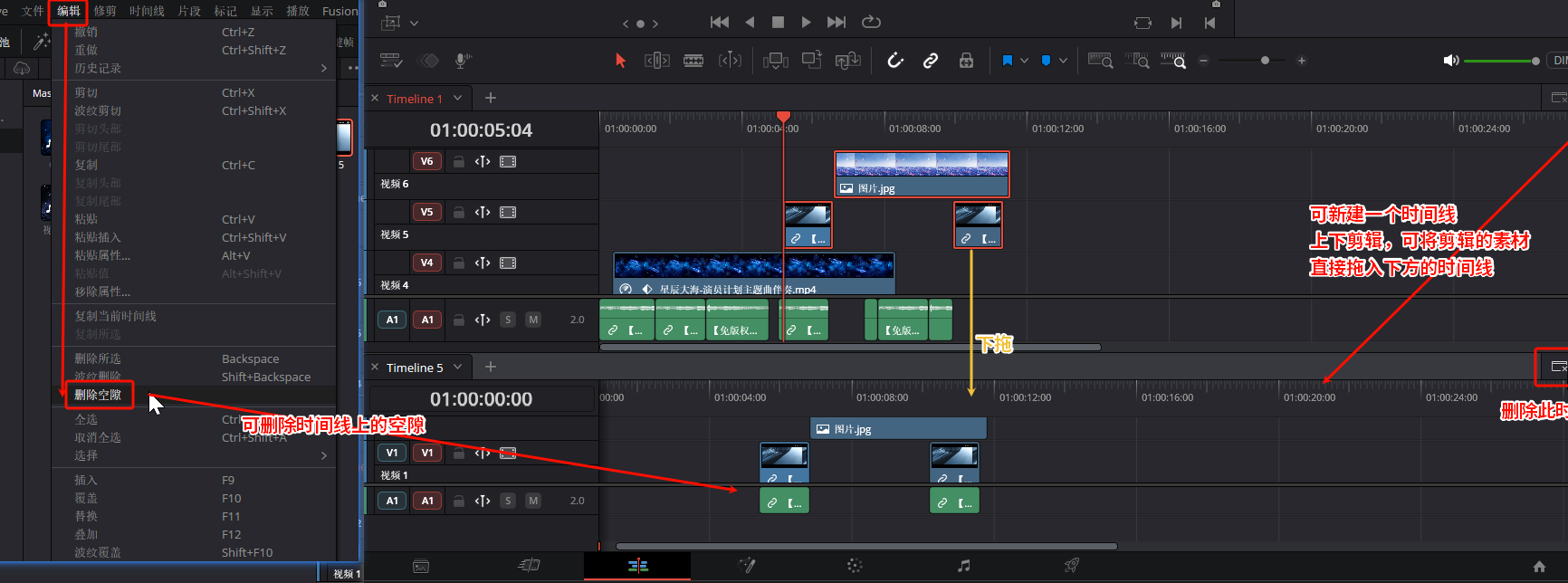Click V1 source patch in Timeline 5
1568x583 pixels.
pos(392,453)
